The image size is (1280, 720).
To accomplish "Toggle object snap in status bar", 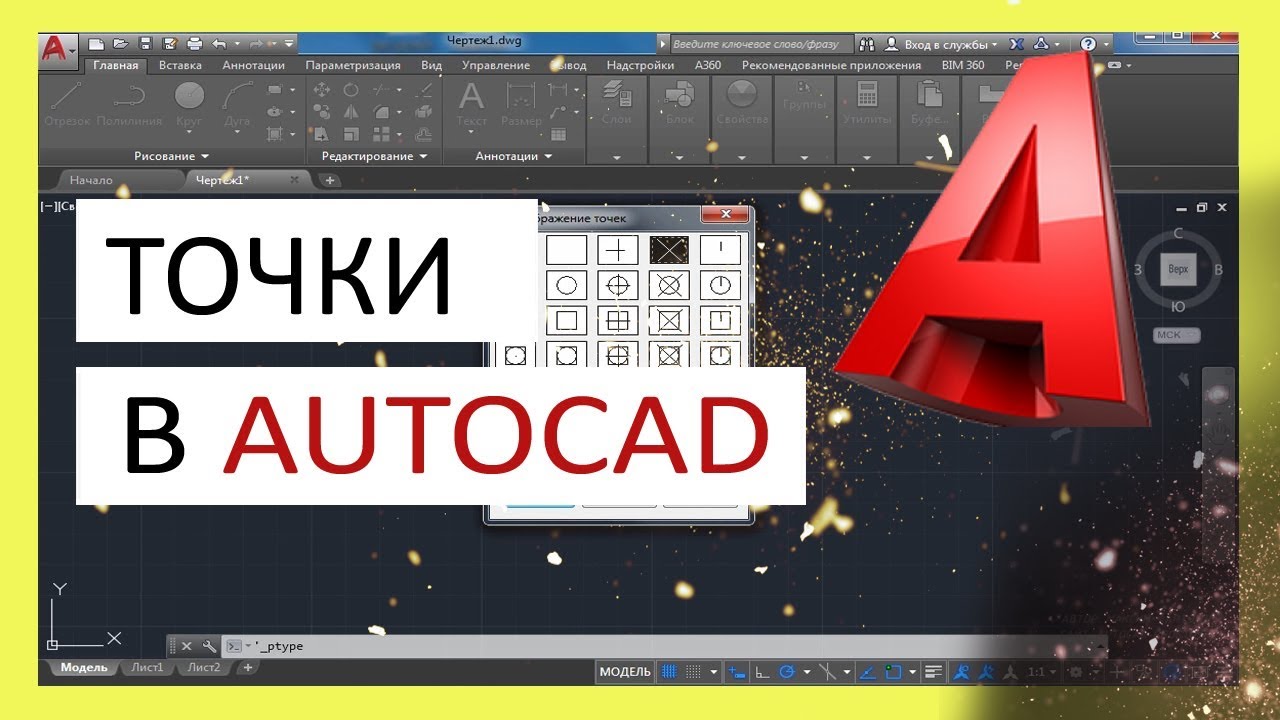I will [893, 672].
